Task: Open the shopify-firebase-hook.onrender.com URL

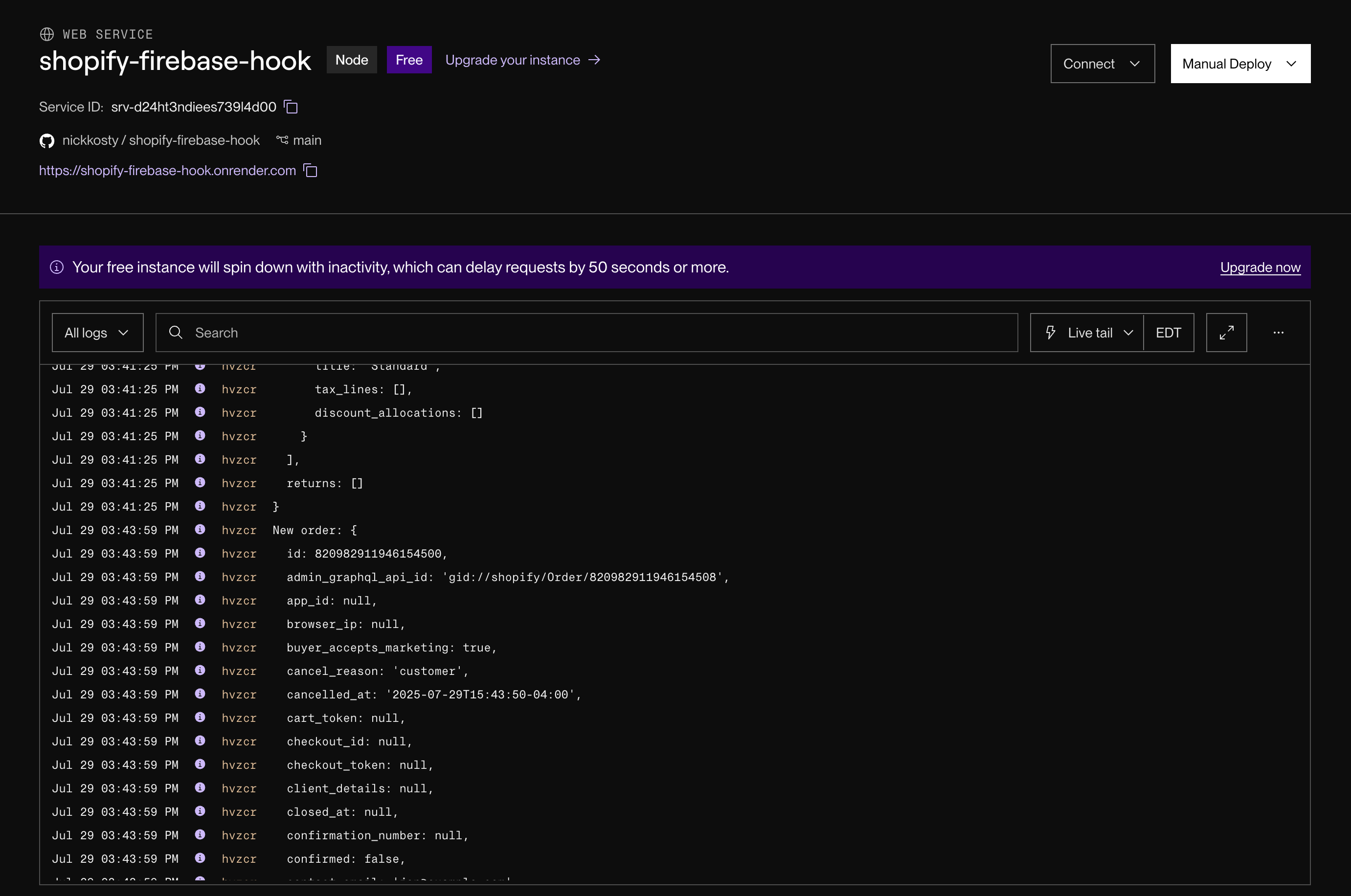Action: pyautogui.click(x=167, y=170)
